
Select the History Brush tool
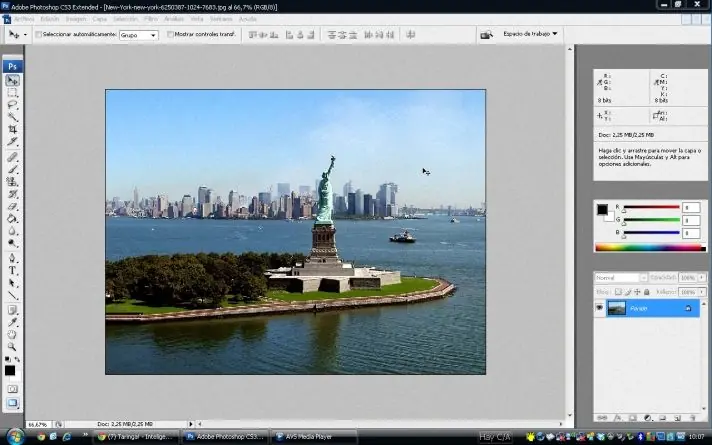(x=12, y=194)
